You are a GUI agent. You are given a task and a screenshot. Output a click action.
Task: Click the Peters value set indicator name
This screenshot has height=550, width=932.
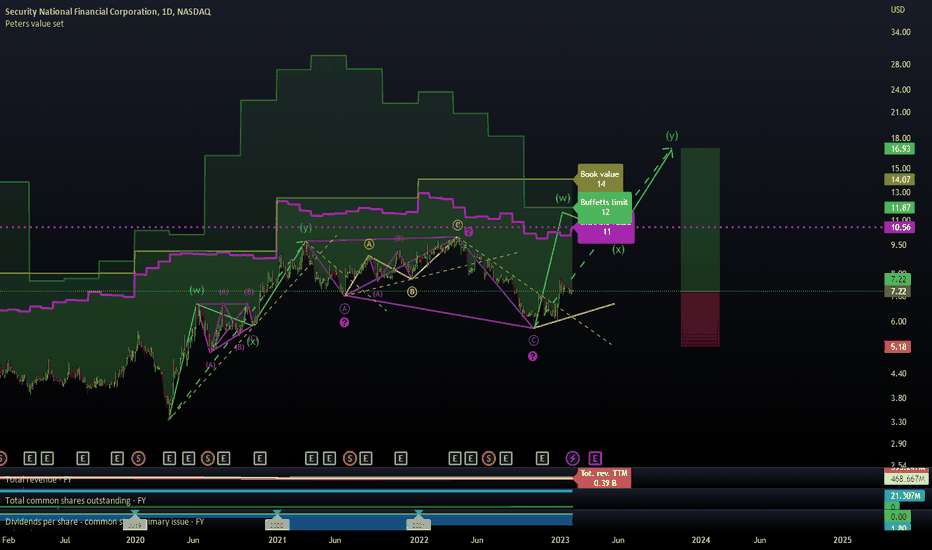click(x=34, y=24)
